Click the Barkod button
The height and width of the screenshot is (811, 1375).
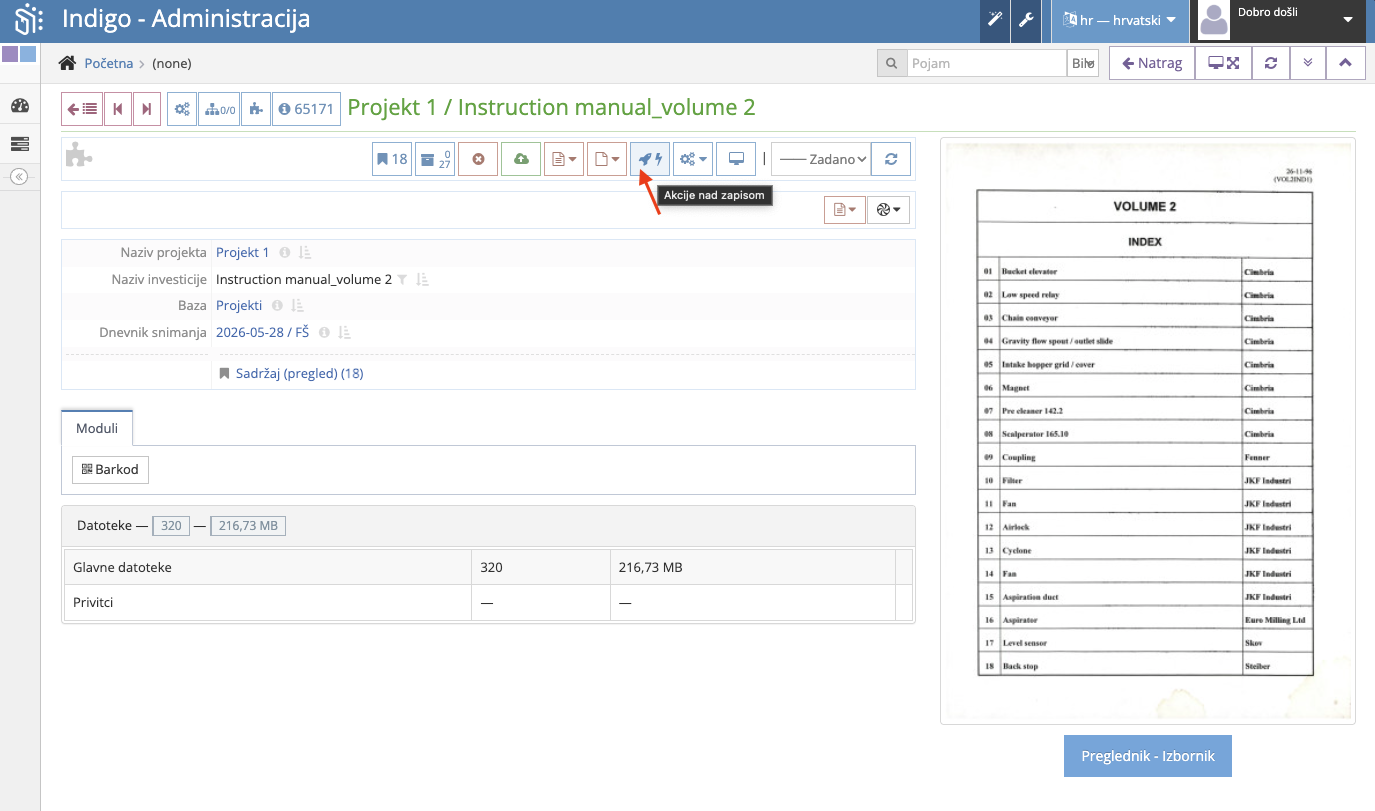110,469
